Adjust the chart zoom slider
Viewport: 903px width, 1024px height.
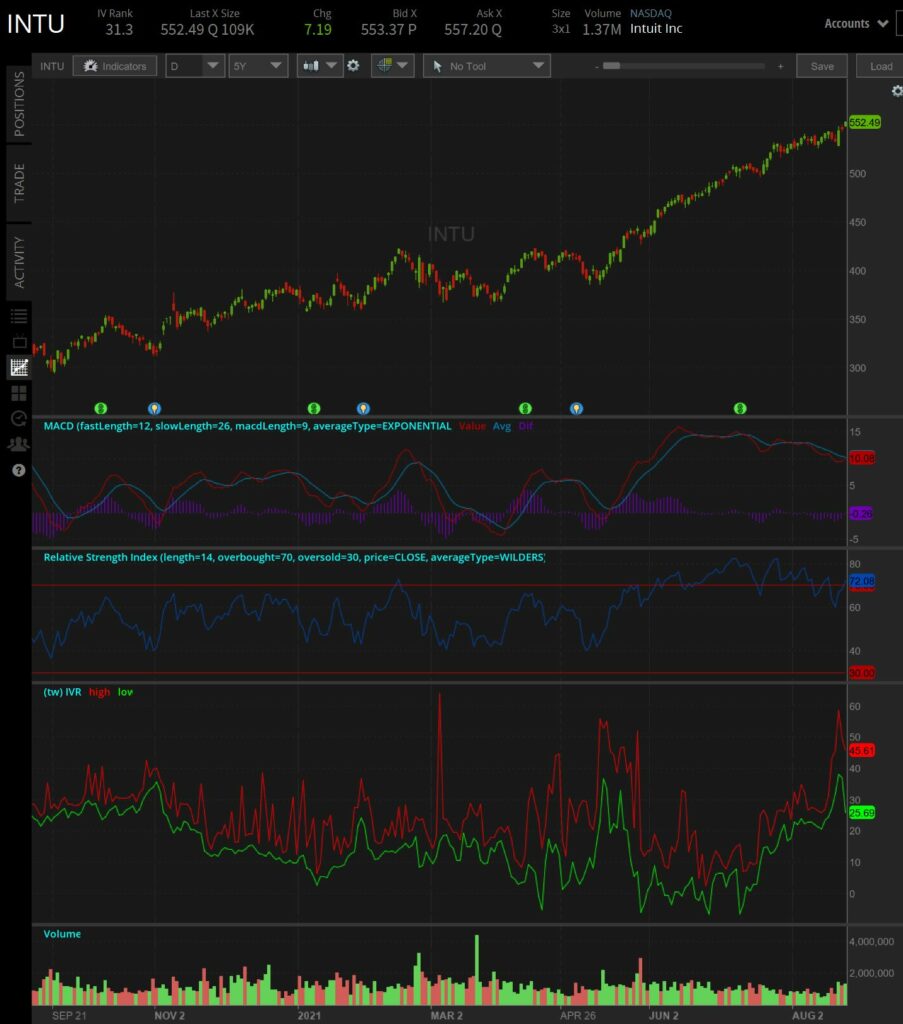click(684, 66)
